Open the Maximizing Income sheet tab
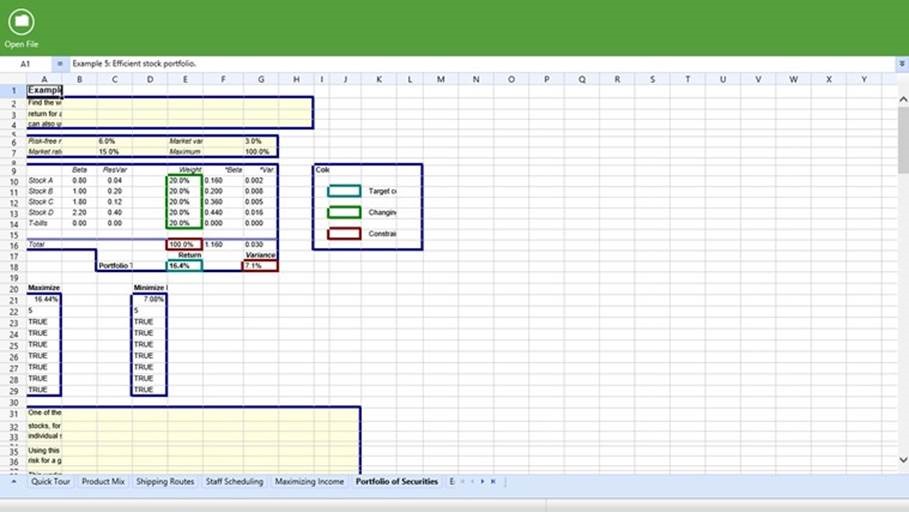 [x=310, y=482]
